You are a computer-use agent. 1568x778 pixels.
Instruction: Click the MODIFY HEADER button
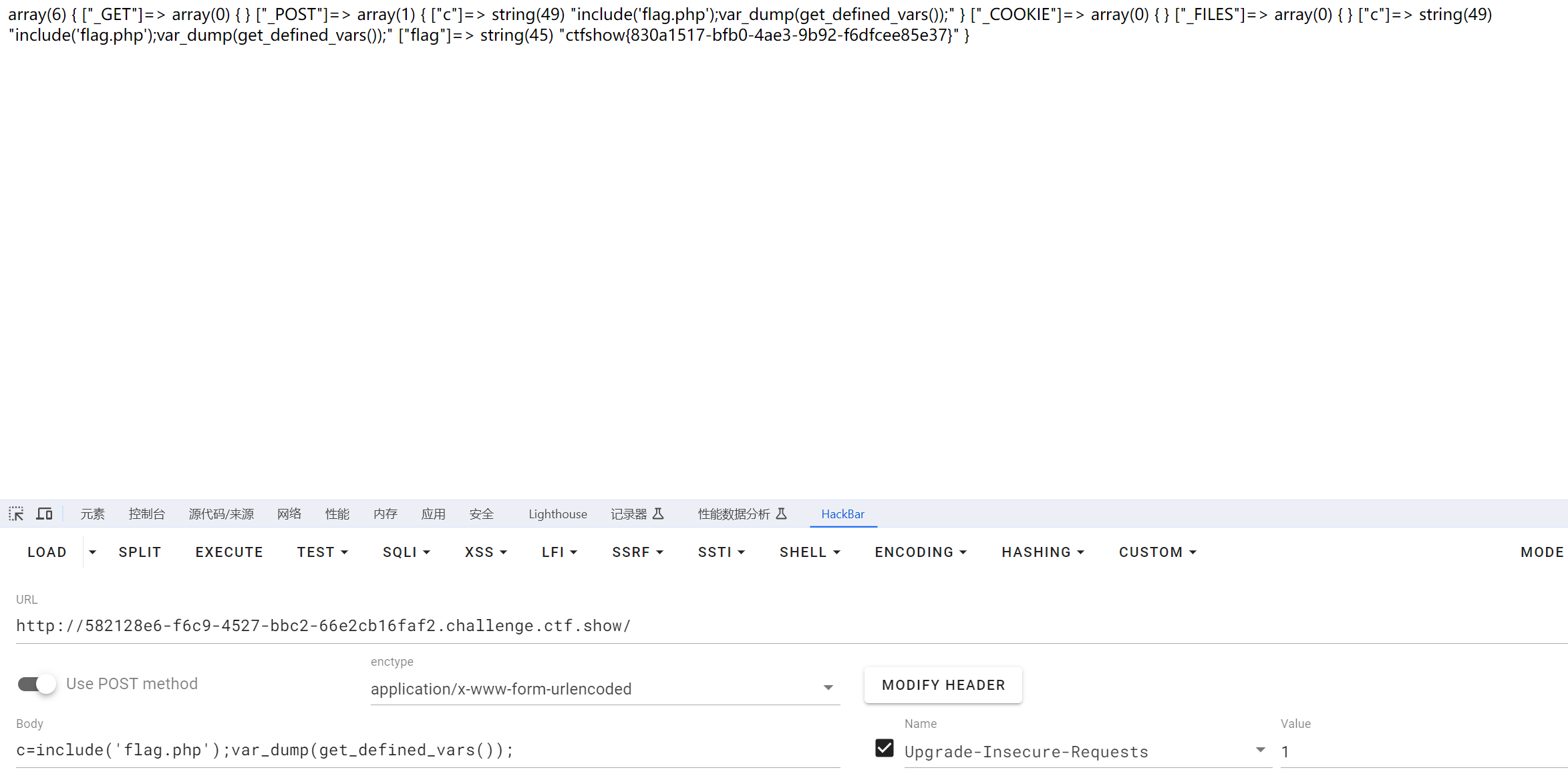tap(943, 685)
